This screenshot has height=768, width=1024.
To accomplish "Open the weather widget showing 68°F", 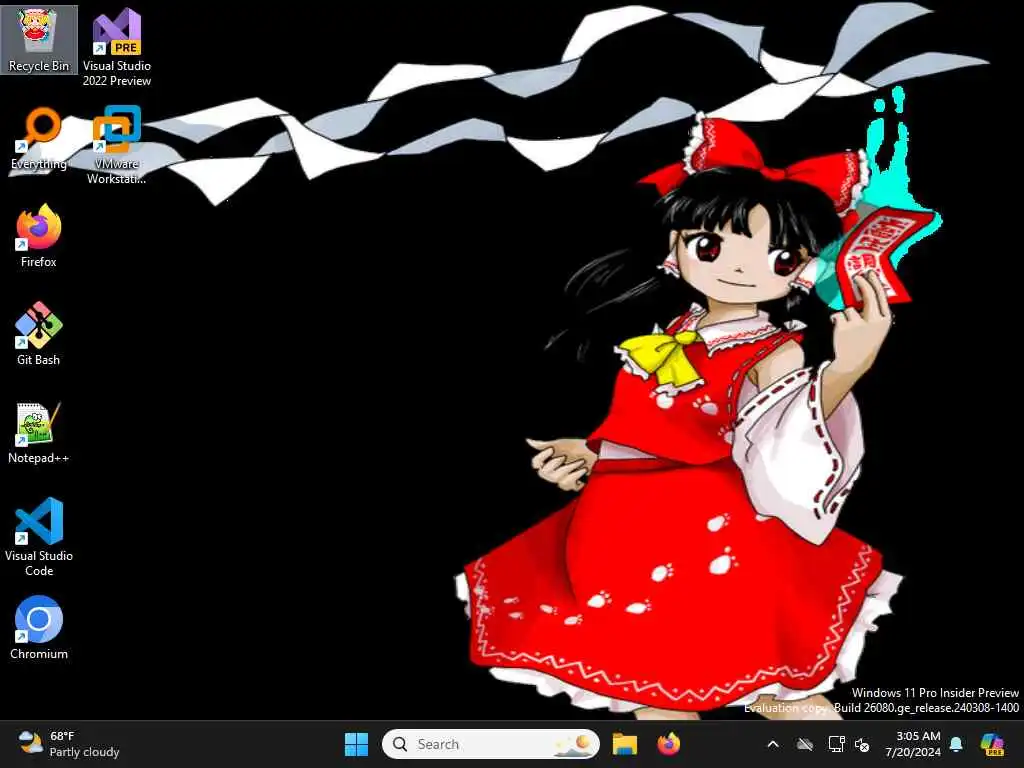I will (x=69, y=744).
